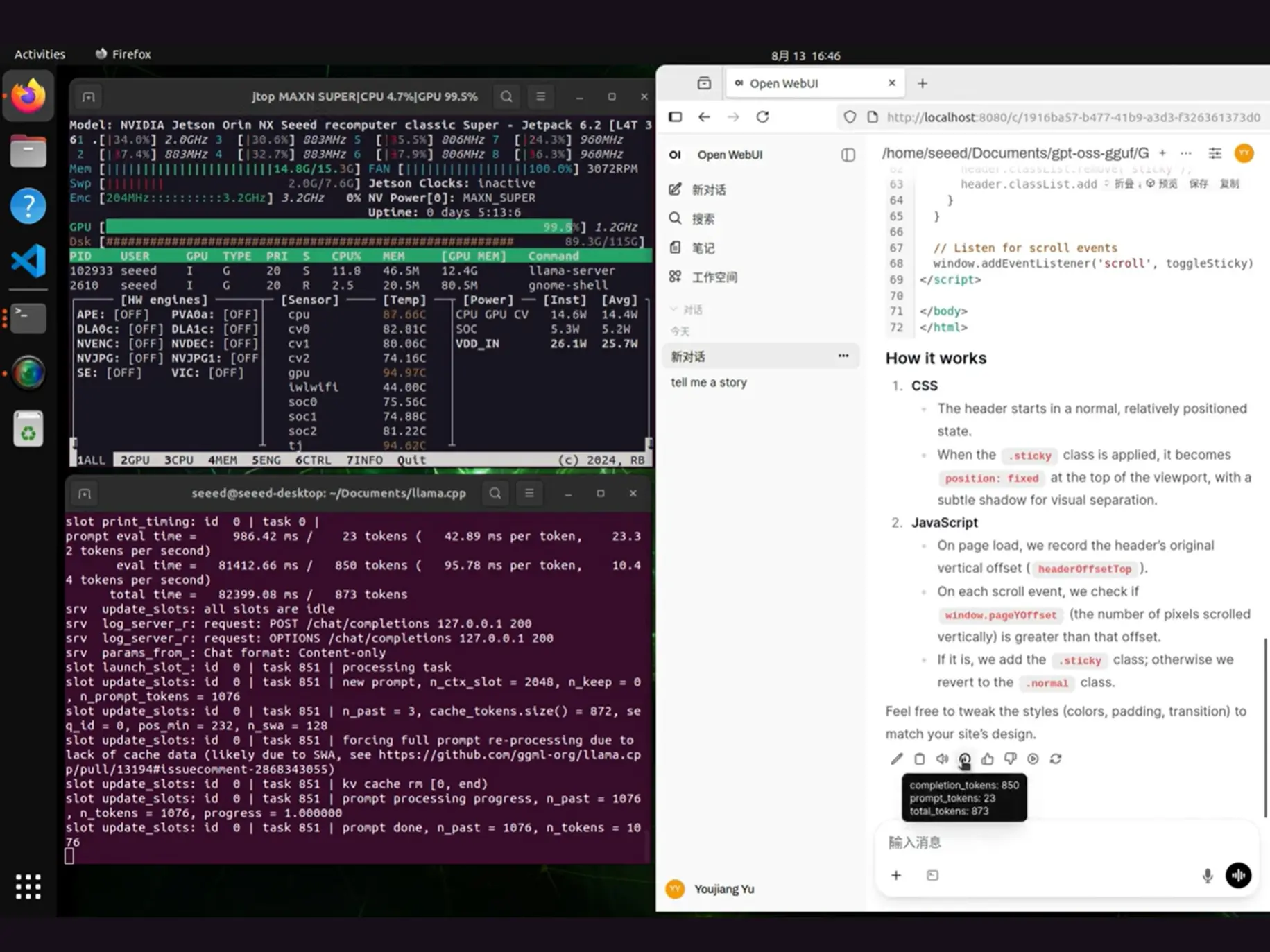Toggle the Open WebUI sidebar collapse control
This screenshot has height=952, width=1270.
[x=848, y=155]
